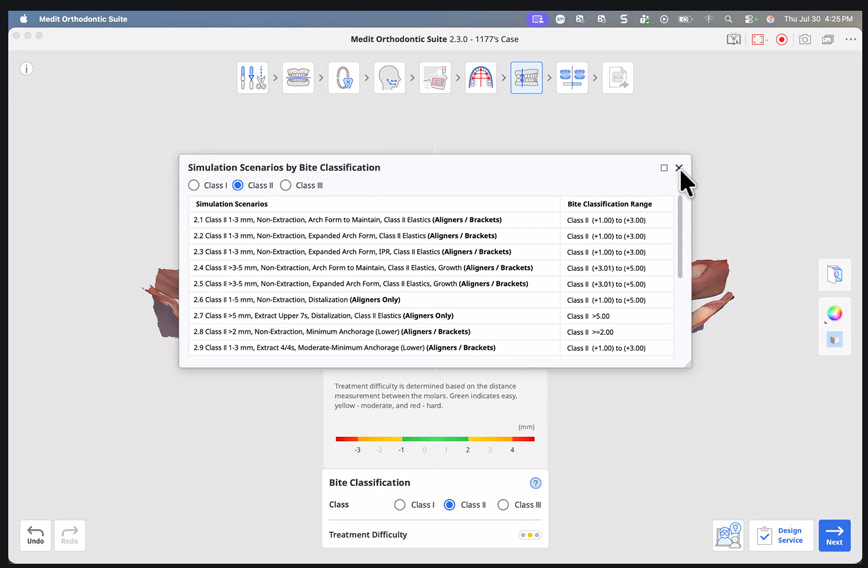The height and width of the screenshot is (568, 868).
Task: Click the Undo button
Action: tap(35, 535)
